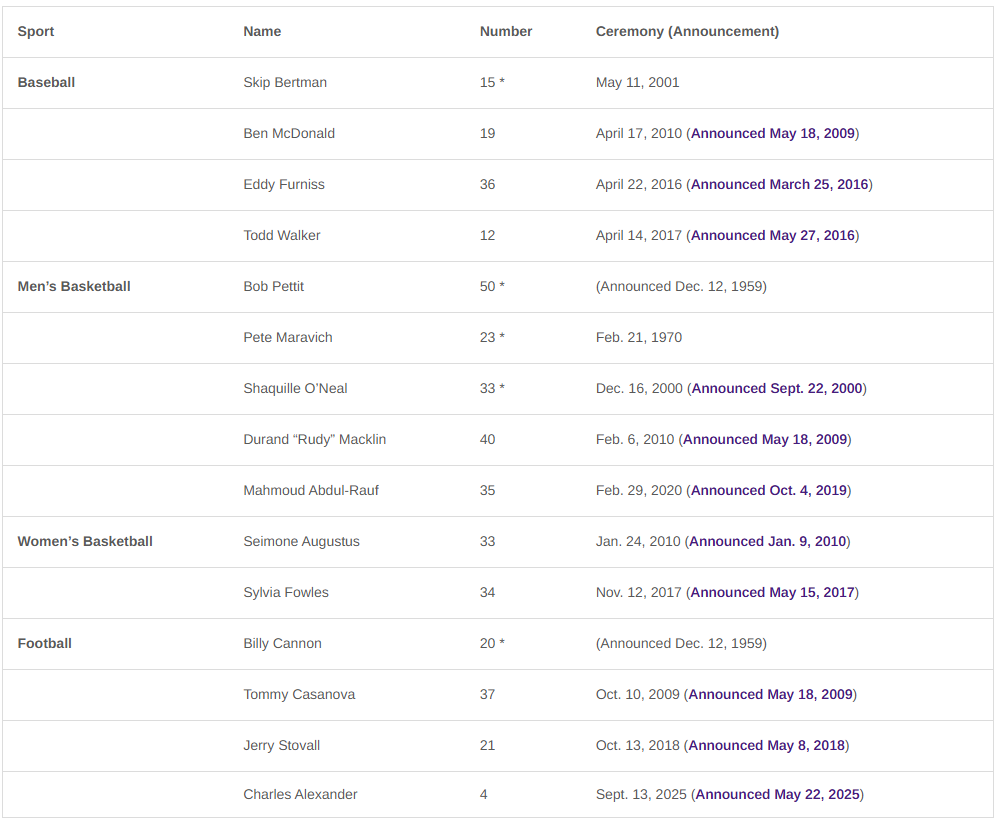Select the 'Skip Bertman' name cell

pyautogui.click(x=285, y=82)
